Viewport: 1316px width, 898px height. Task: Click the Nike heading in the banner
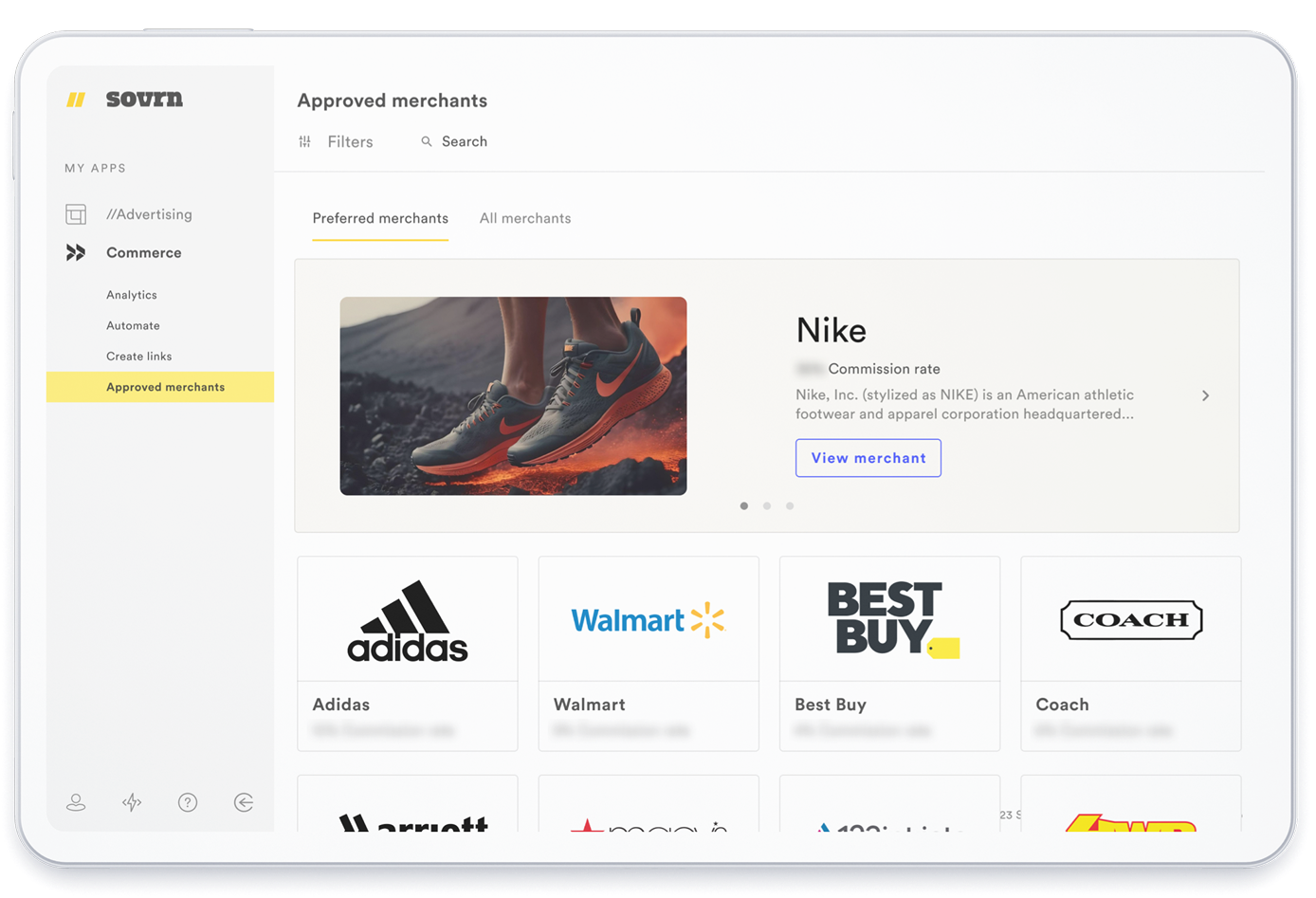tap(832, 330)
